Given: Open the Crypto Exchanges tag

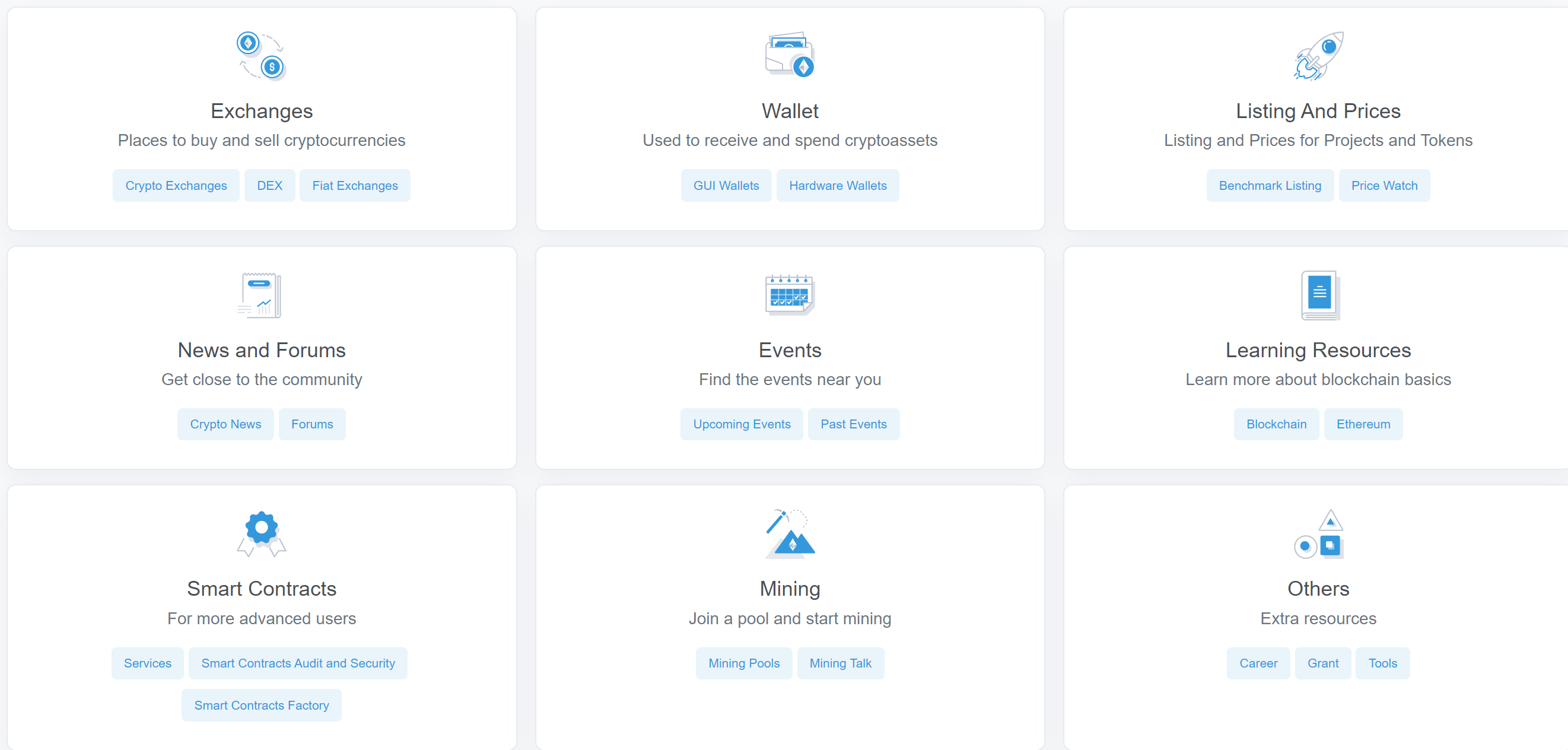Looking at the screenshot, I should (x=176, y=186).
